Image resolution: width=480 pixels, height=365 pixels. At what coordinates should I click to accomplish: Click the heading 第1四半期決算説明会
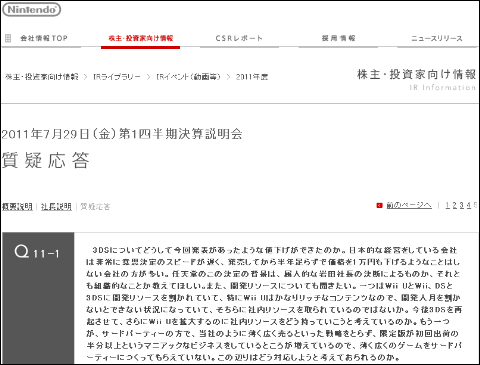coord(180,134)
